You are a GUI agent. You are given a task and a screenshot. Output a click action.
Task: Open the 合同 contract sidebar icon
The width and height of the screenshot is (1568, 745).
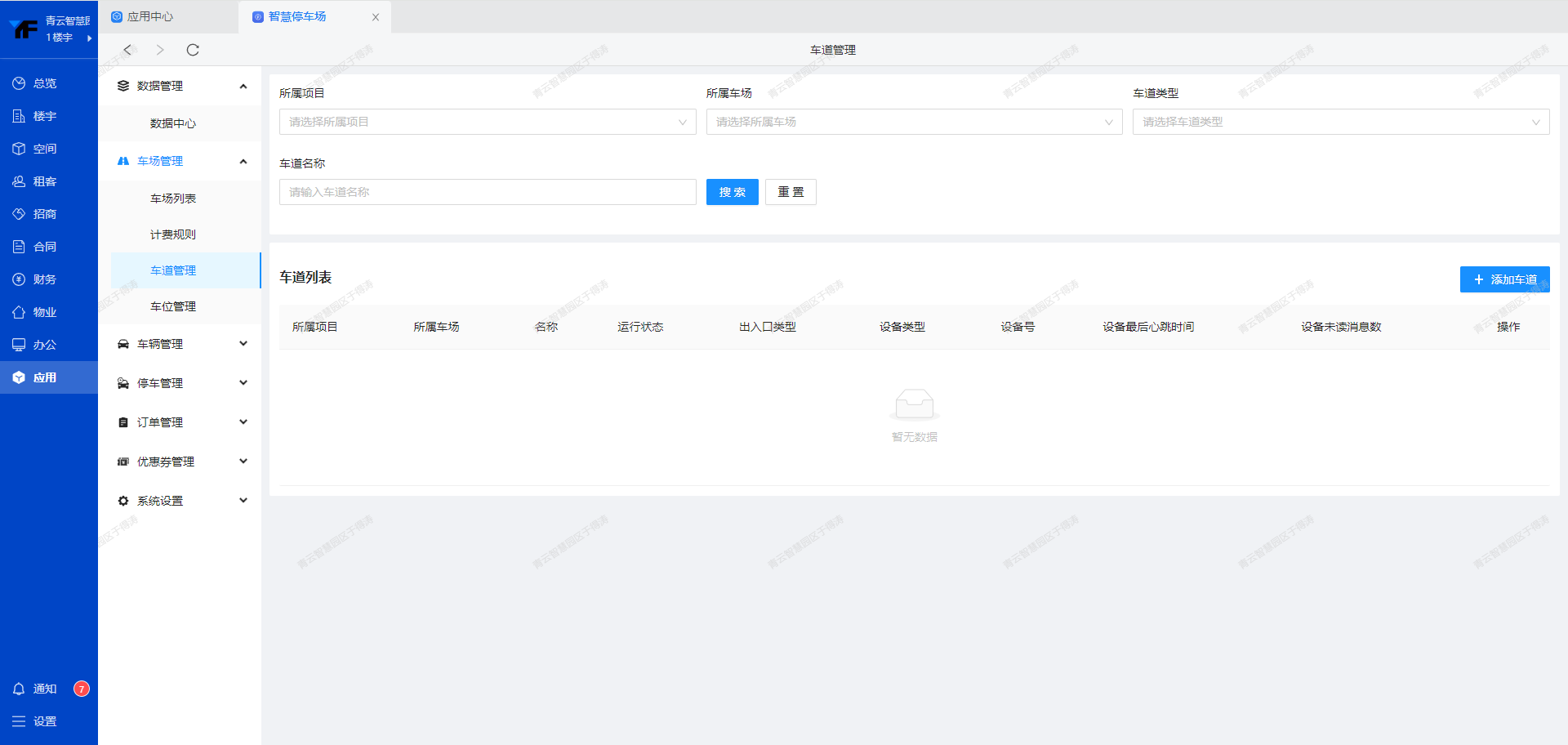click(19, 247)
